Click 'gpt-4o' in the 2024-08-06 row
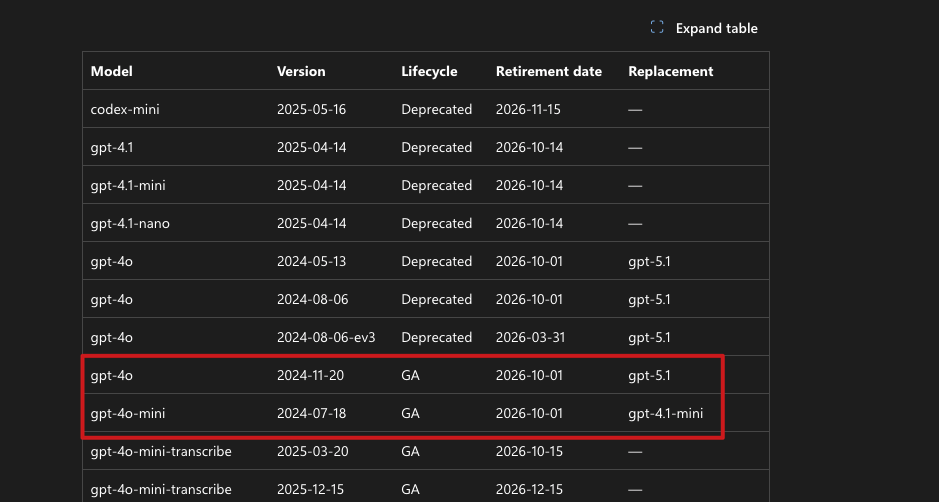The width and height of the screenshot is (939, 502). pos(111,300)
